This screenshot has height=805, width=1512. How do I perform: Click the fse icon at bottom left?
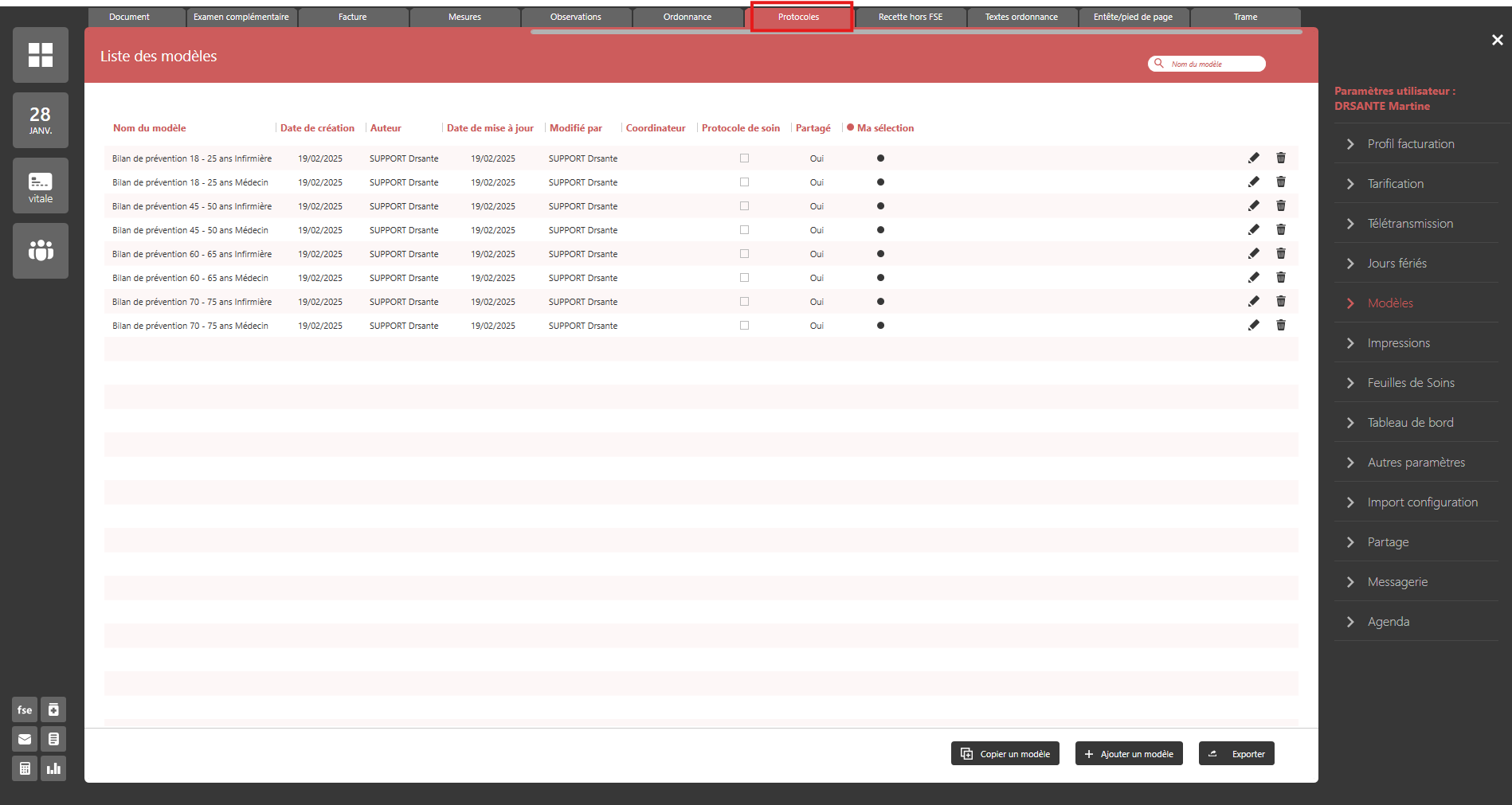point(25,709)
